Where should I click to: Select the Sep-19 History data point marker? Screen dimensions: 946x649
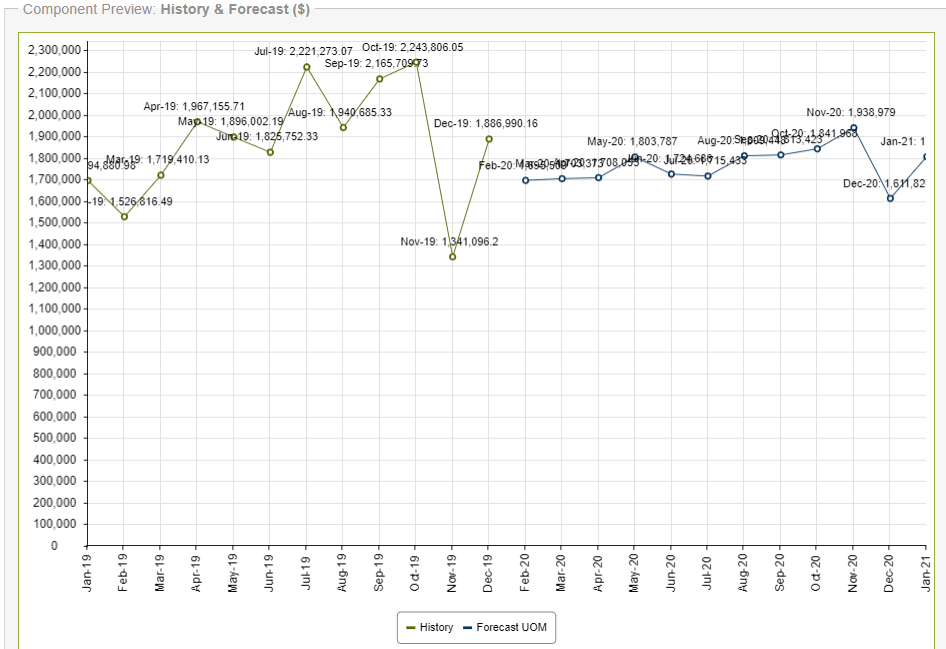tap(380, 79)
